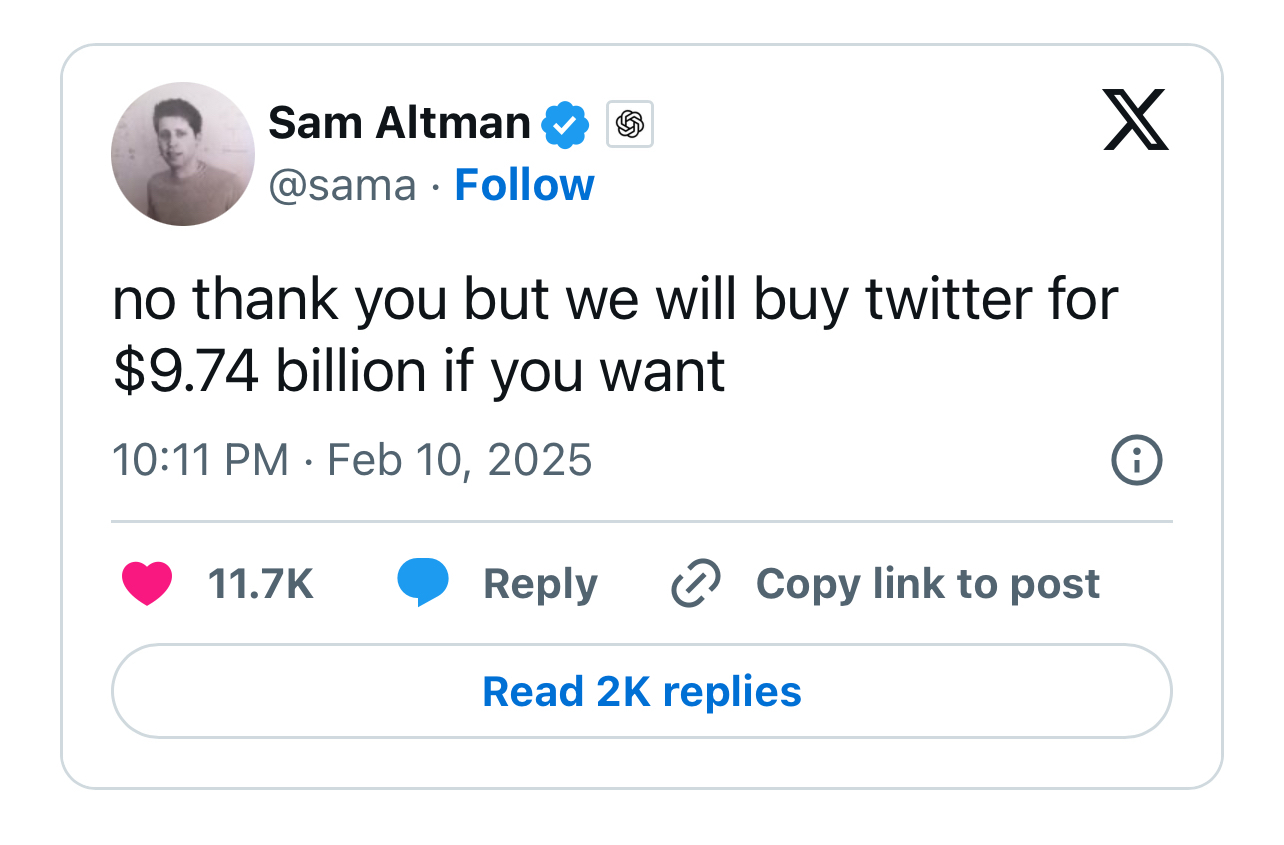Like the post with the heart icon
The image size is (1284, 845).
pos(147,583)
